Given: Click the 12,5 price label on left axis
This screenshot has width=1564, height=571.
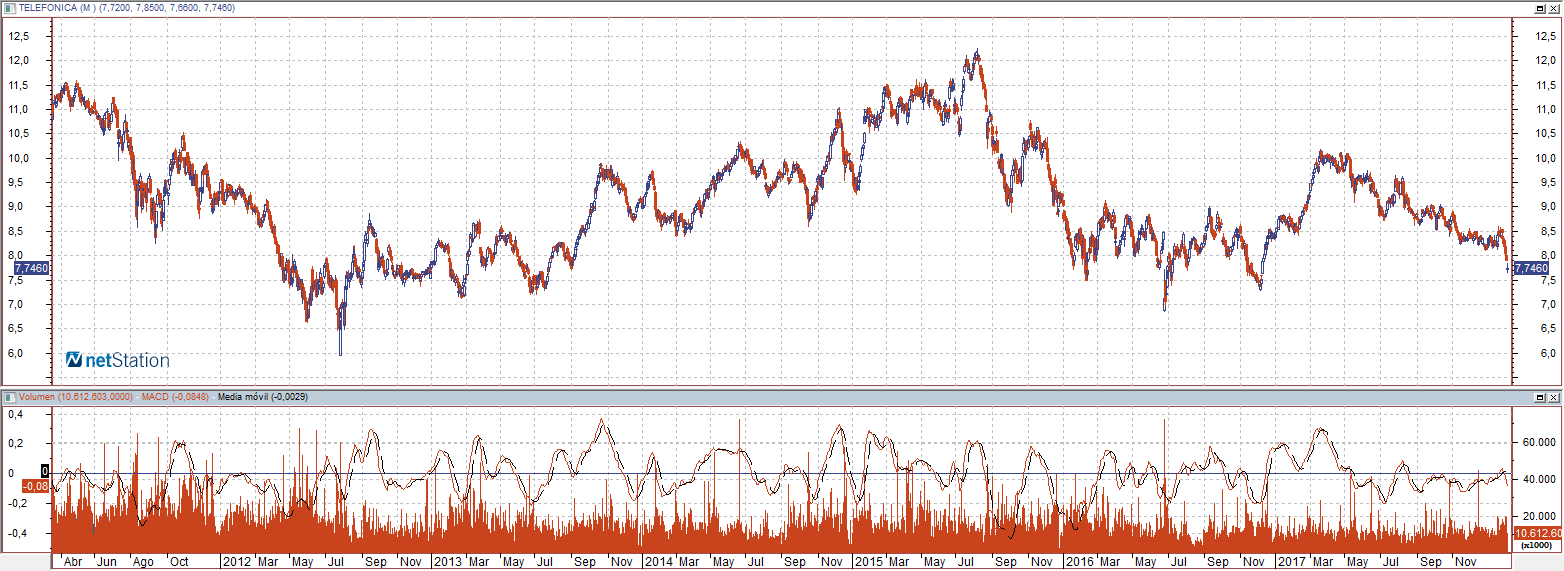Looking at the screenshot, I should click(x=18, y=36).
